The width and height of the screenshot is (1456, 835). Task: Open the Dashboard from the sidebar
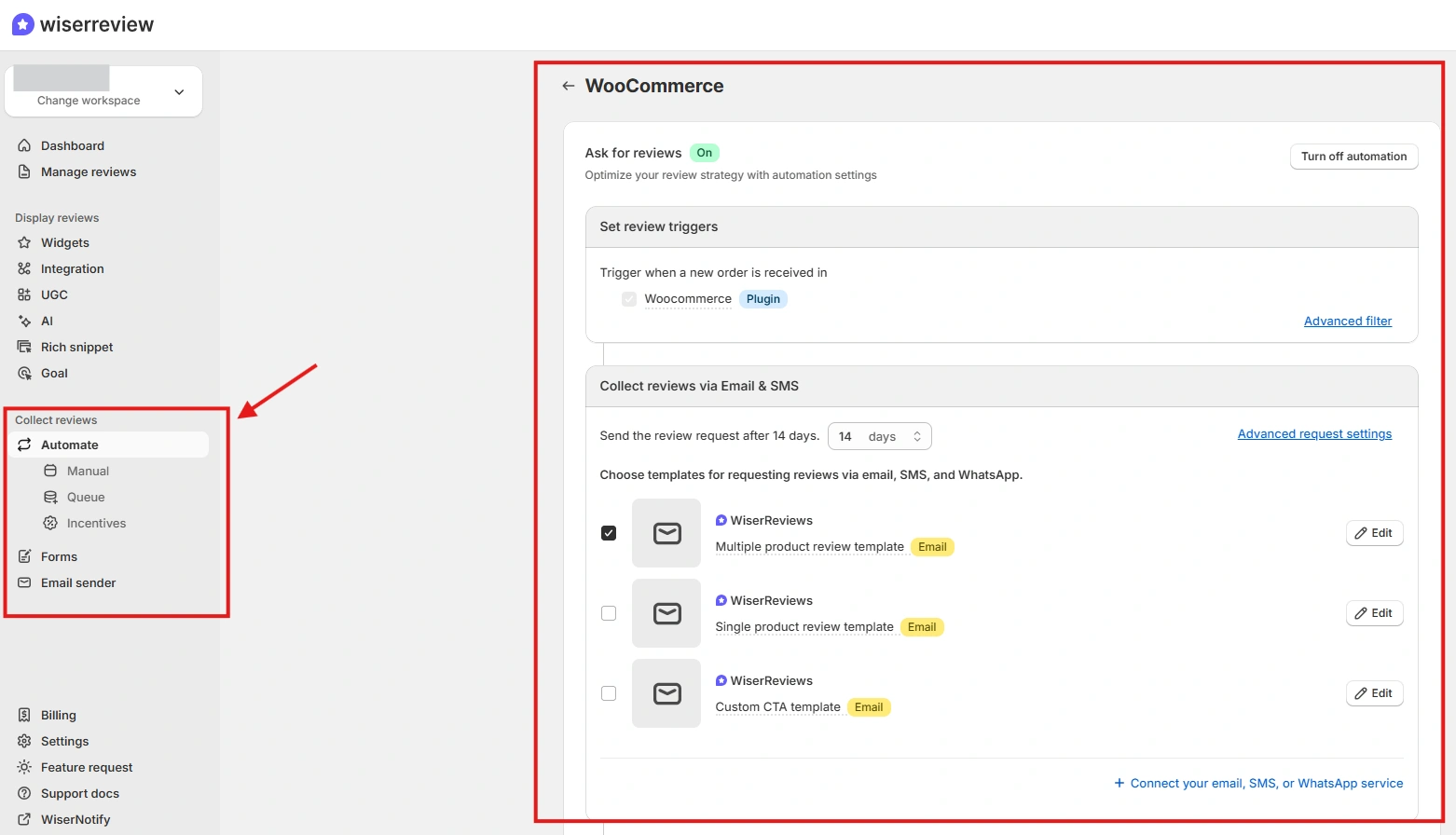[71, 145]
